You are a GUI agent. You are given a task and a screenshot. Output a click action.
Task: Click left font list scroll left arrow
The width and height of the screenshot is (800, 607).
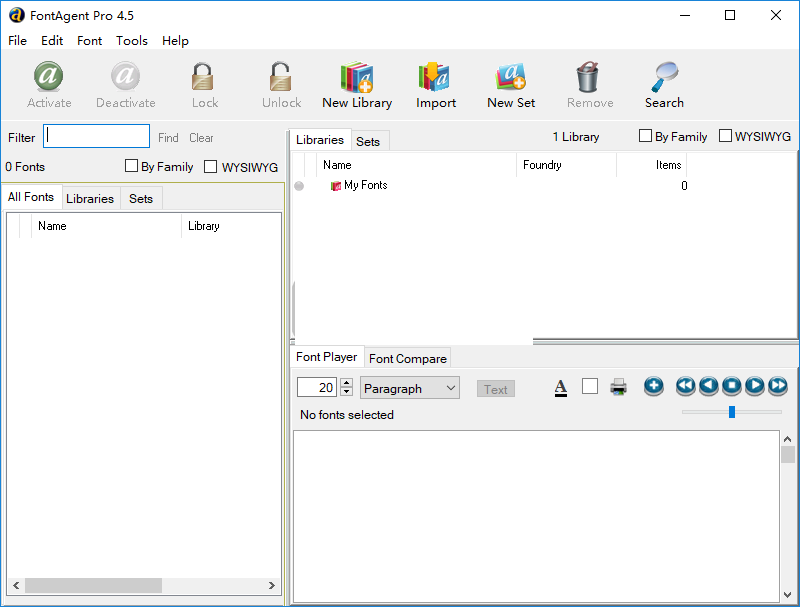tap(16, 586)
